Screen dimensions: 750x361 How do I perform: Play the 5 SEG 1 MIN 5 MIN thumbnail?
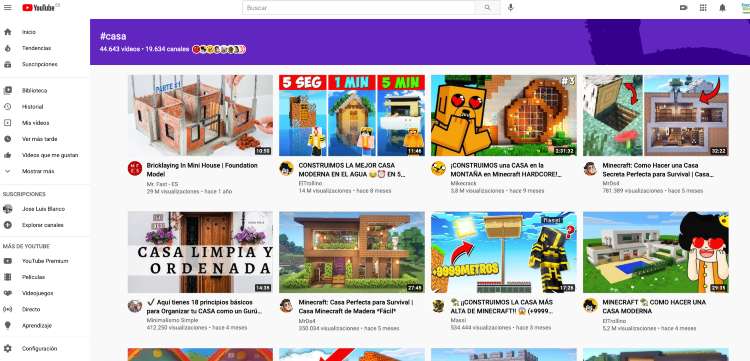pyautogui.click(x=352, y=115)
